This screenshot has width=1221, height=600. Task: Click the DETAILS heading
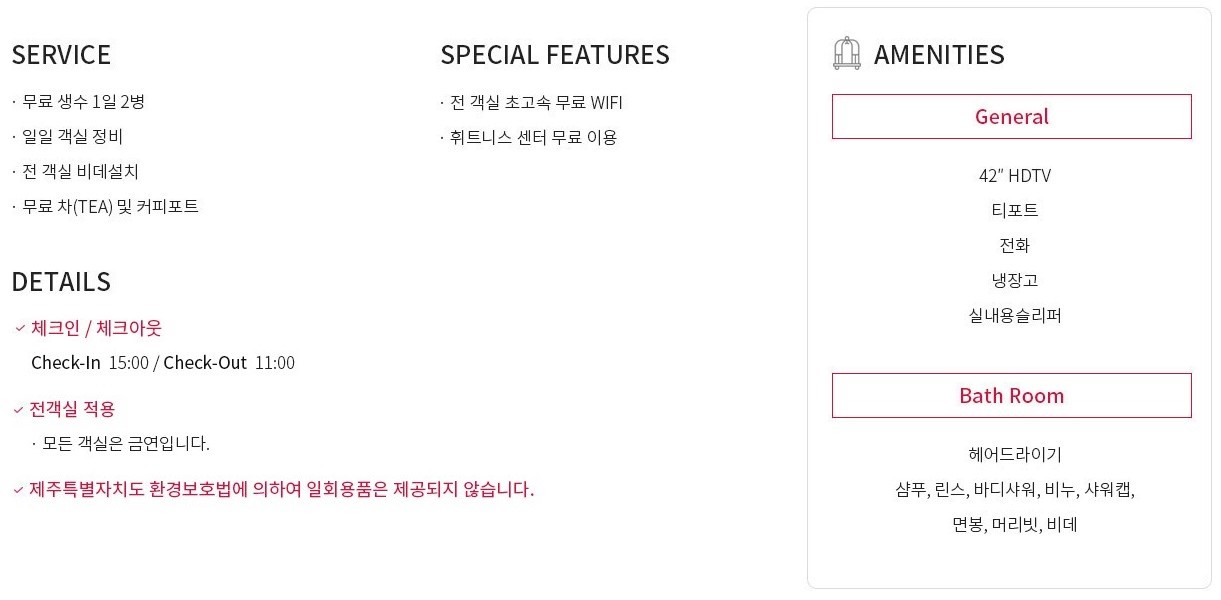tap(61, 281)
